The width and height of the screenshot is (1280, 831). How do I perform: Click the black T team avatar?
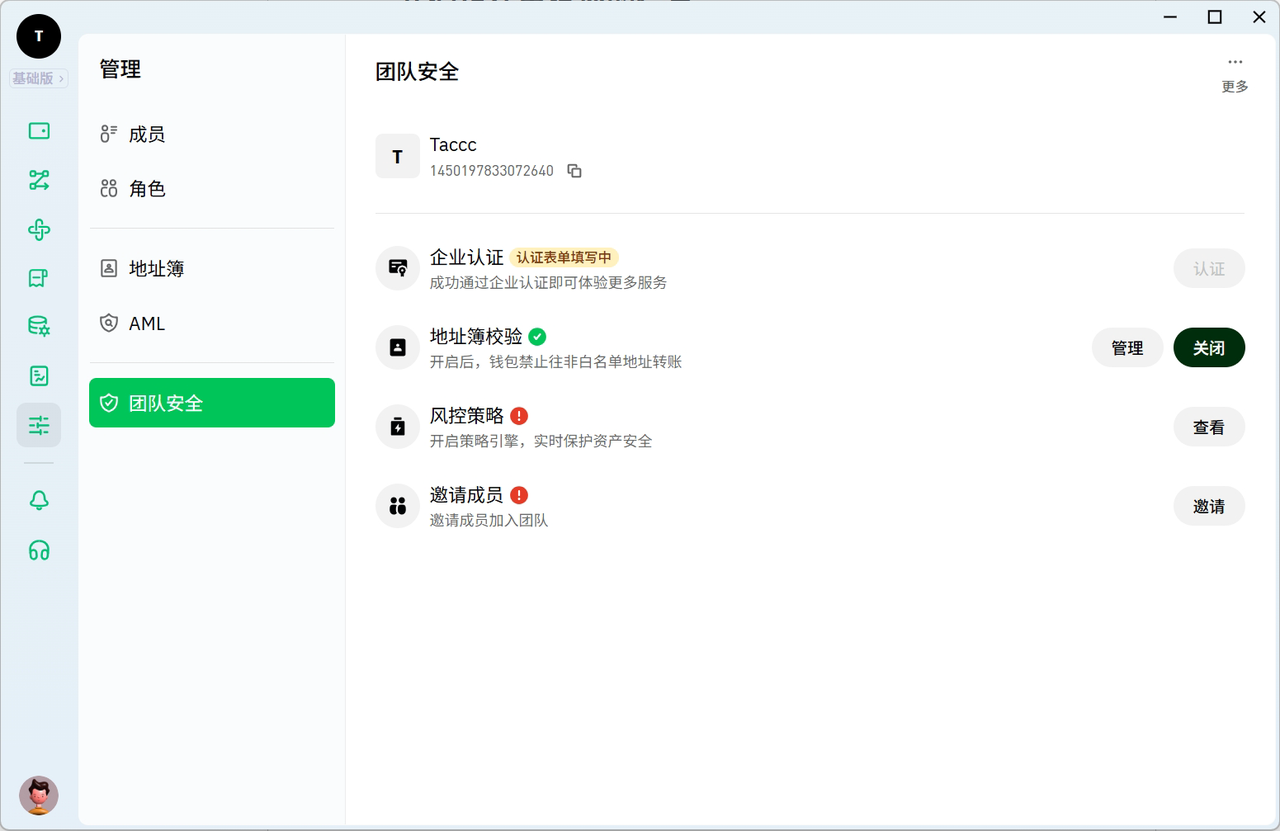(x=39, y=36)
